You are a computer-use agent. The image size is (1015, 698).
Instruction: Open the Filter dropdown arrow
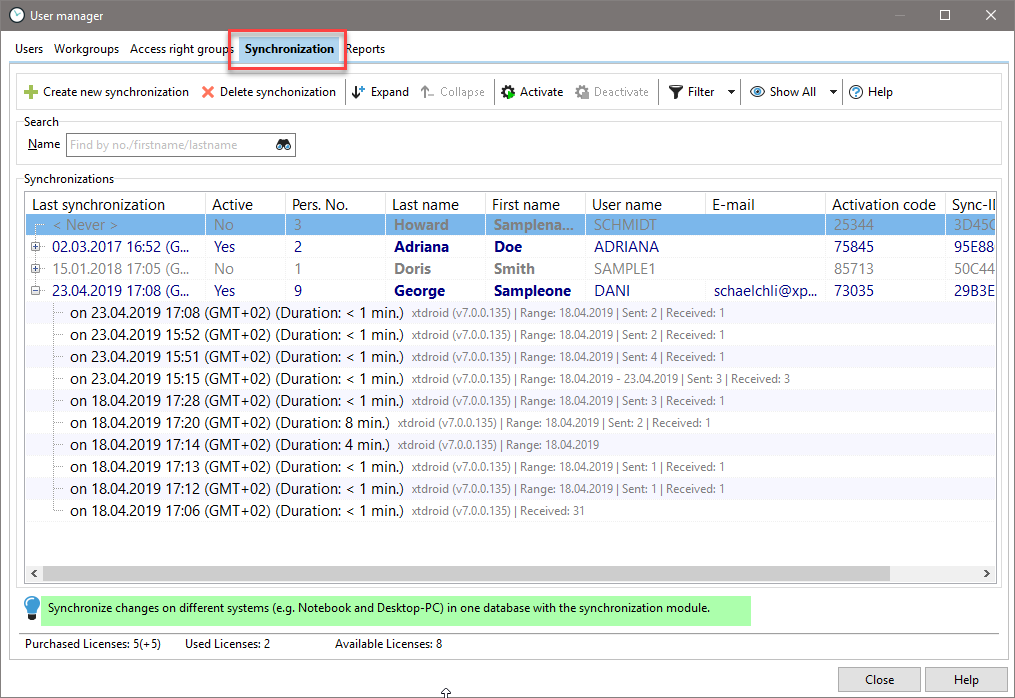[731, 92]
